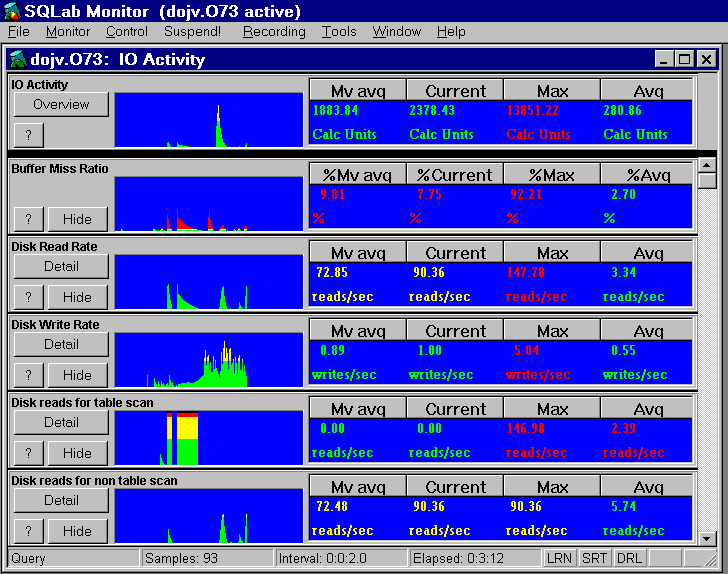This screenshot has width=728, height=574.
Task: Click the Disk reads for non table scan graph
Action: click(x=209, y=516)
